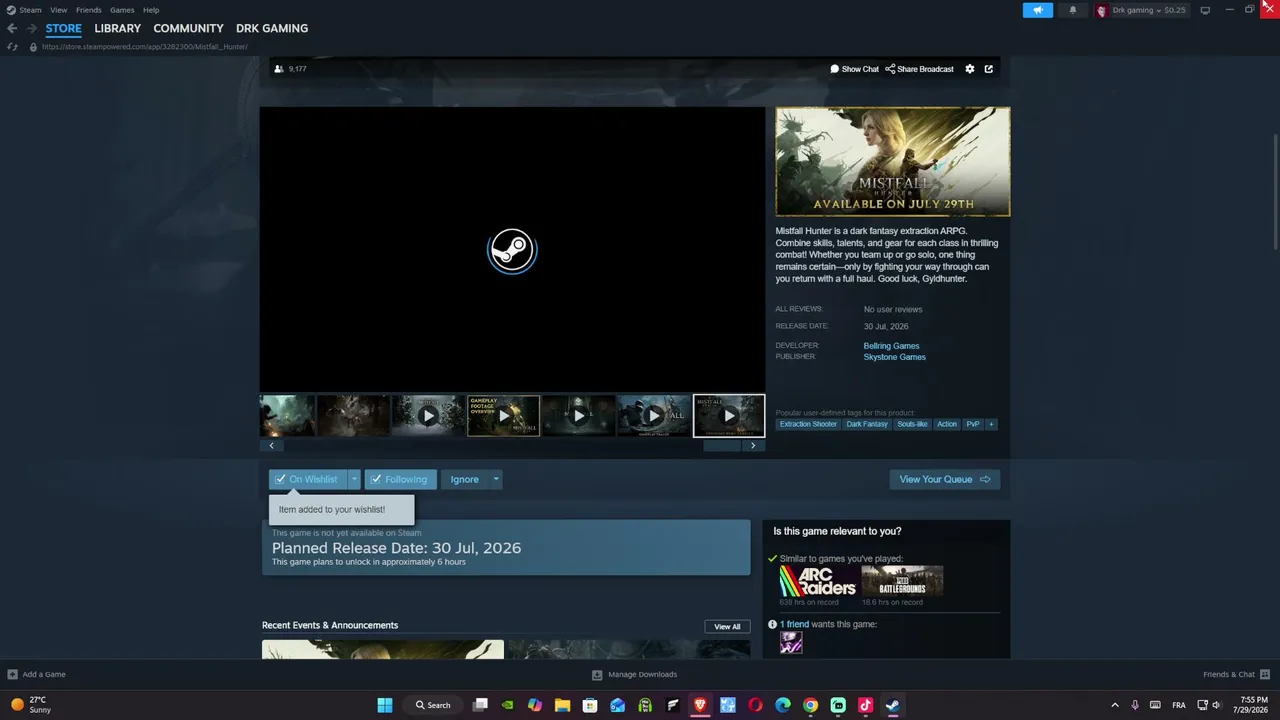The height and width of the screenshot is (720, 1280).
Task: Click the Steam logo in the video player
Action: (x=512, y=250)
